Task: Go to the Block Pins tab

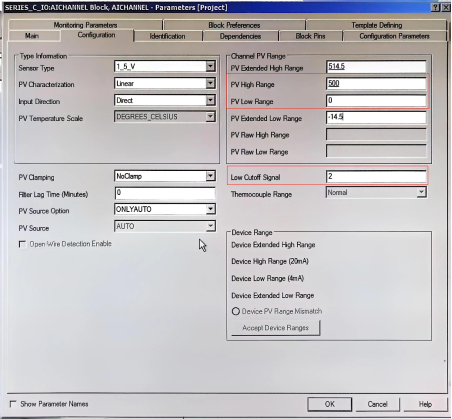Action: [x=310, y=36]
